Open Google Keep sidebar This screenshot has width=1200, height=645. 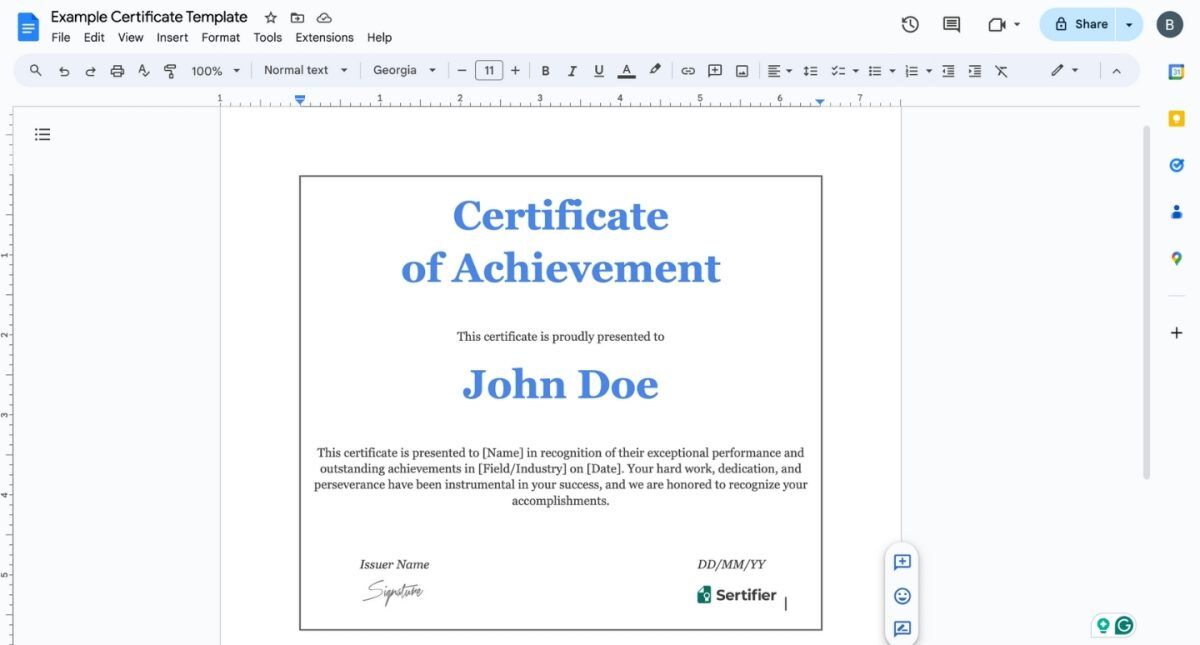click(x=1176, y=117)
